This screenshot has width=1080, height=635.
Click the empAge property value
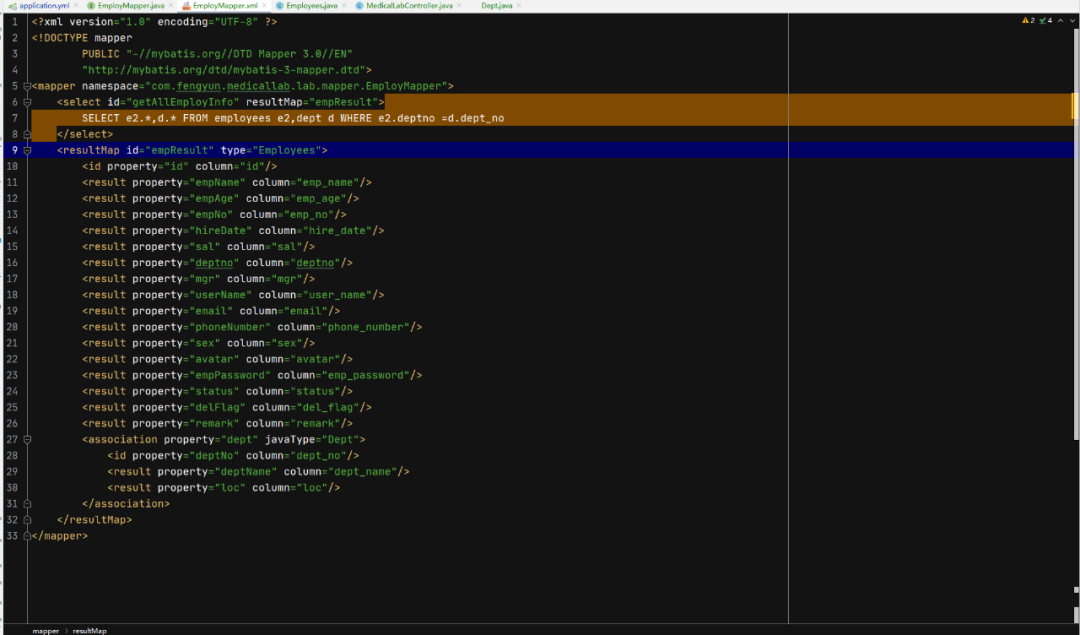pyautogui.click(x=214, y=198)
